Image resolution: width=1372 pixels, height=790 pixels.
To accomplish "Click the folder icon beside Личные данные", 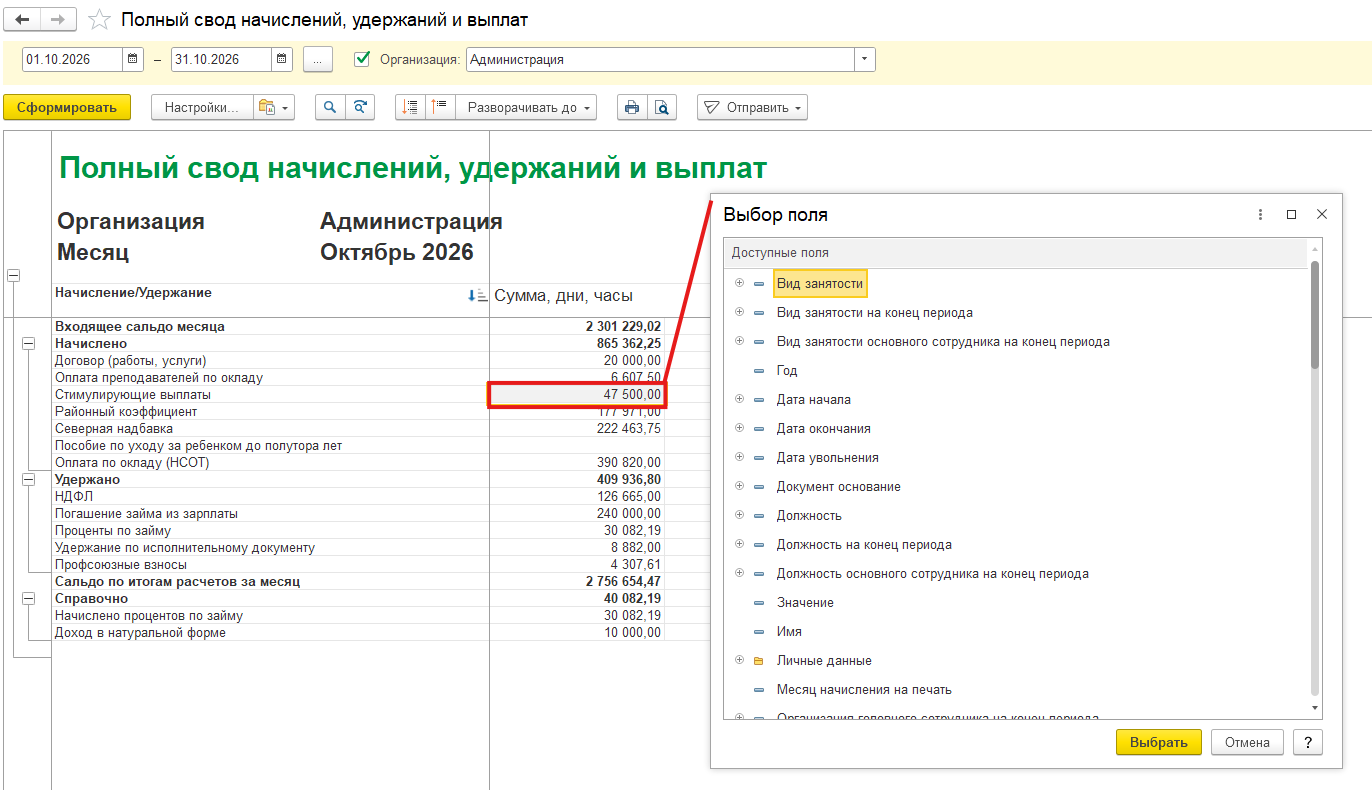I will click(758, 661).
